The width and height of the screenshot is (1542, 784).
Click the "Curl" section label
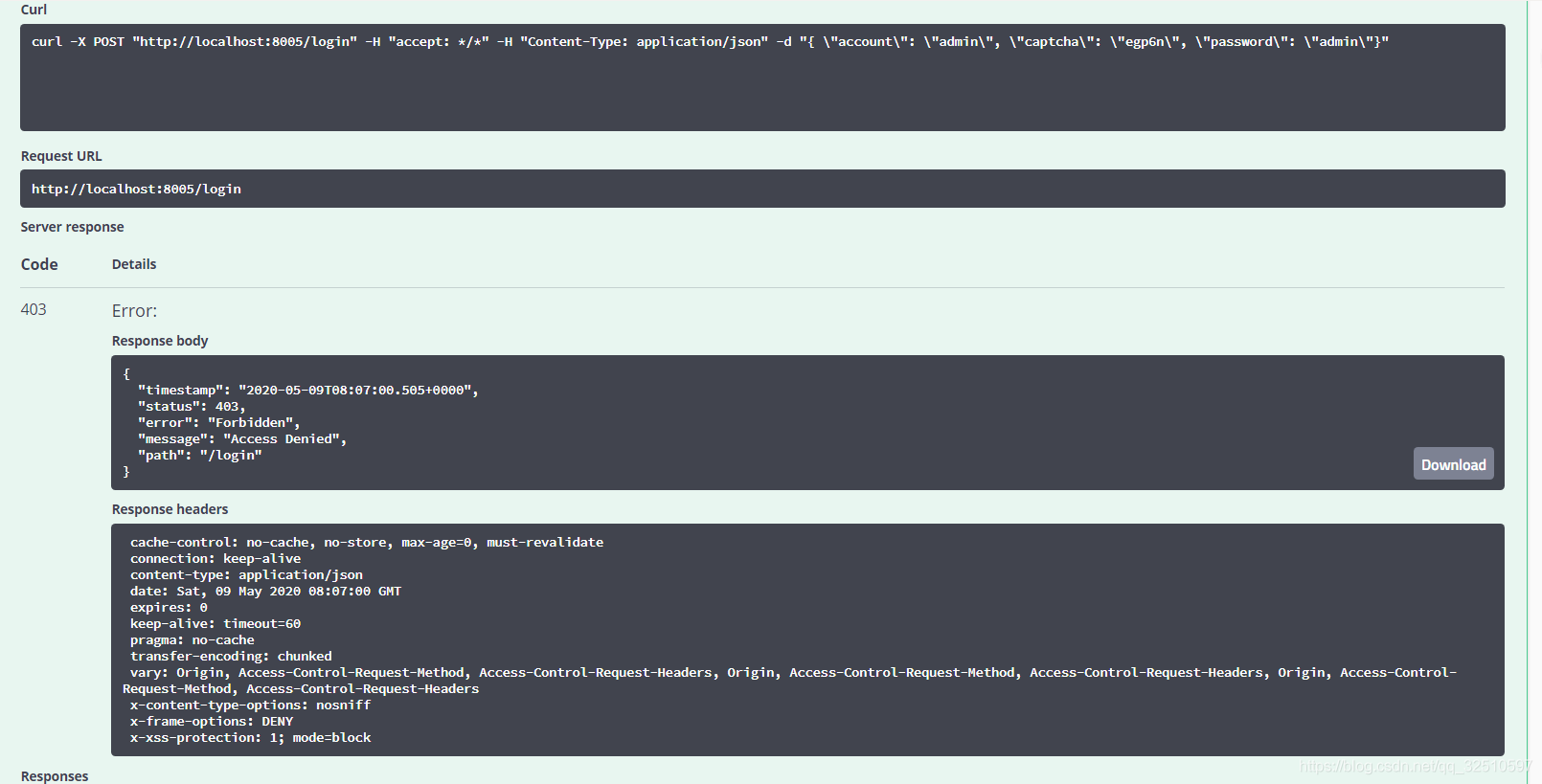[34, 10]
